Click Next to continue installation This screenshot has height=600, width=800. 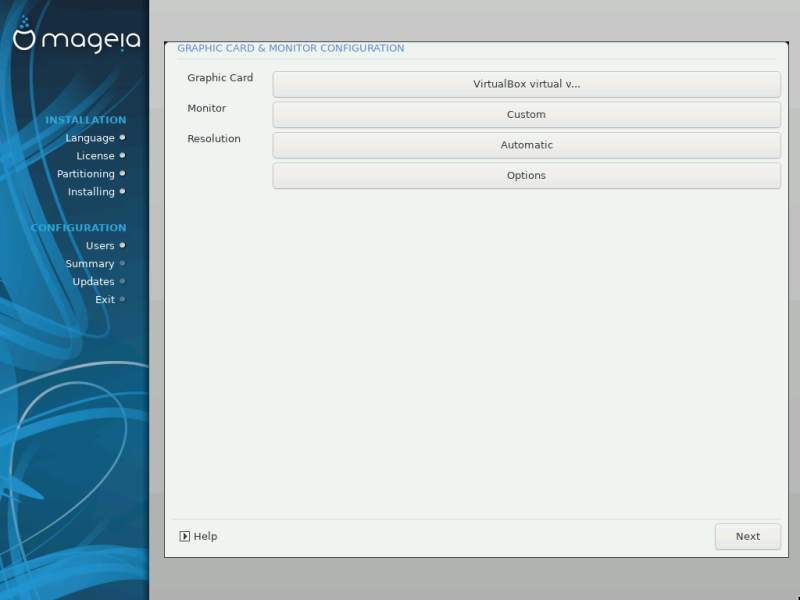pyautogui.click(x=747, y=536)
